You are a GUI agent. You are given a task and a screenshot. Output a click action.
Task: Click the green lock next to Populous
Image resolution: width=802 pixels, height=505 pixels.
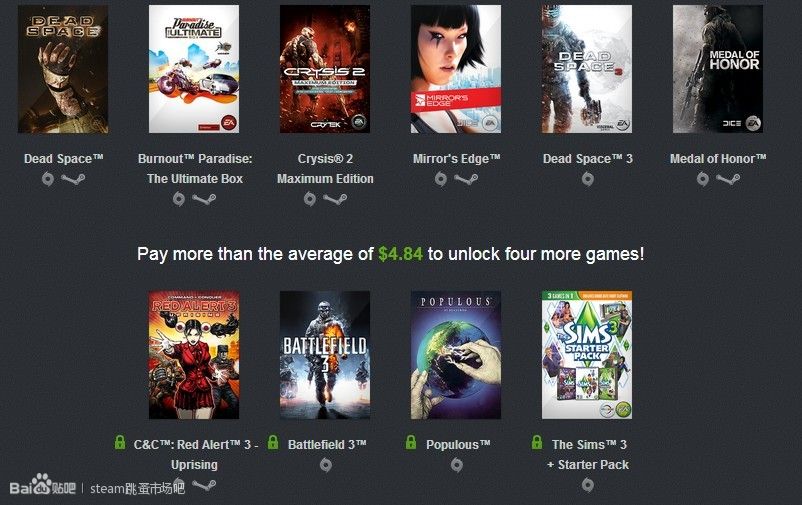click(411, 443)
